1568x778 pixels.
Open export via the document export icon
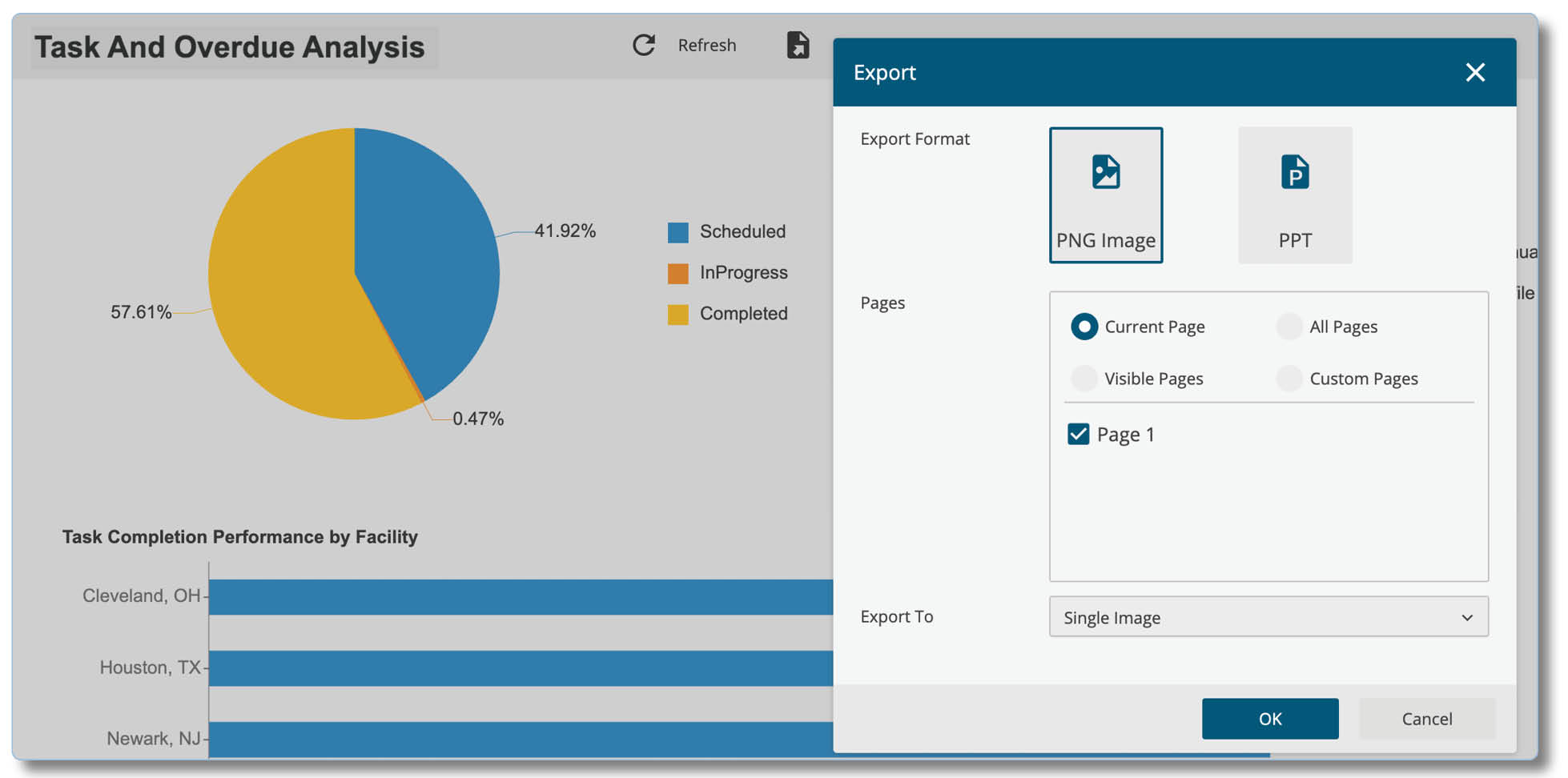point(798,45)
